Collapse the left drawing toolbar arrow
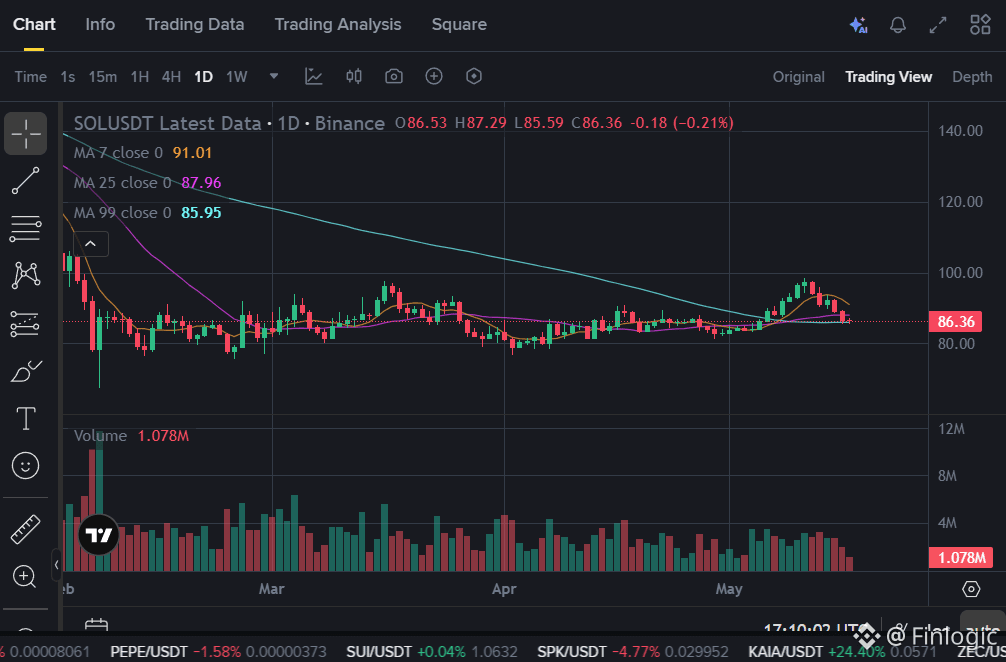The height and width of the screenshot is (662, 1006). (x=56, y=564)
